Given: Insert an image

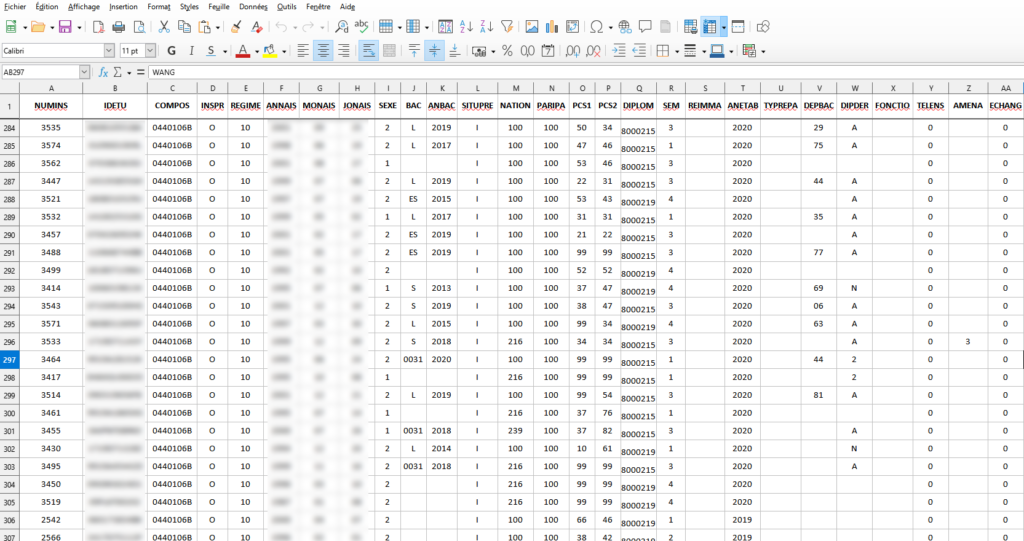Looking at the screenshot, I should [532, 27].
